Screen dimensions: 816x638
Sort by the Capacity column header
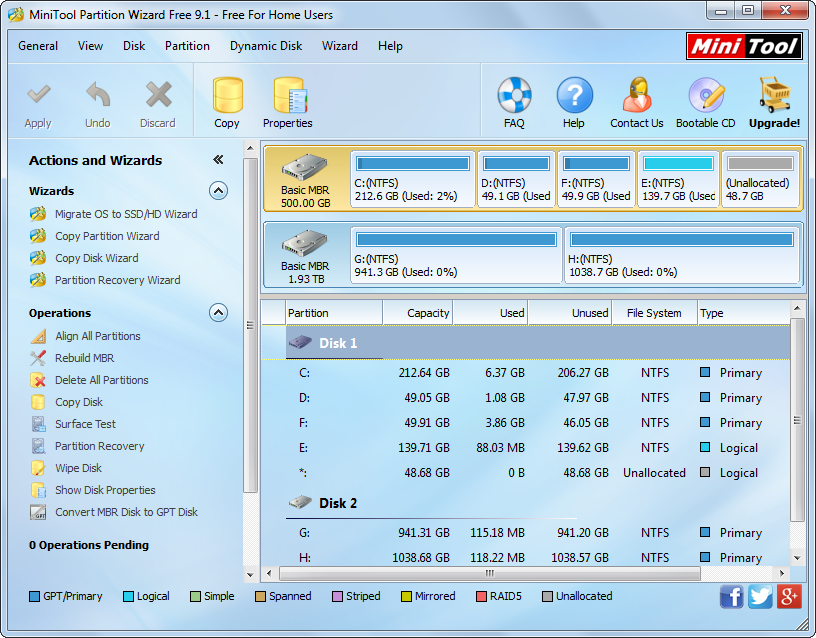pos(418,313)
